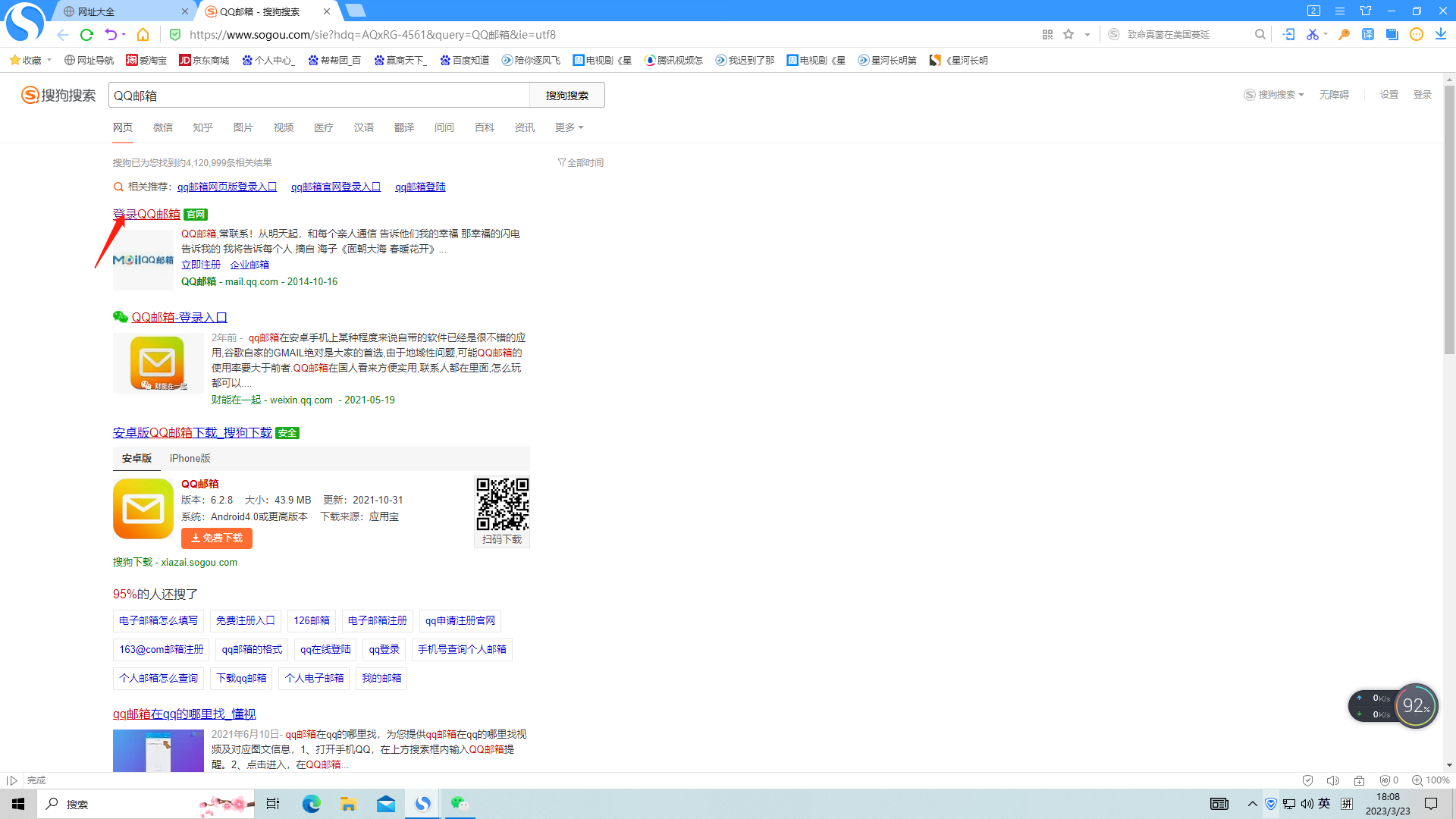Open the sidebar toggle at status bar left
The image size is (1456, 819).
[11, 780]
